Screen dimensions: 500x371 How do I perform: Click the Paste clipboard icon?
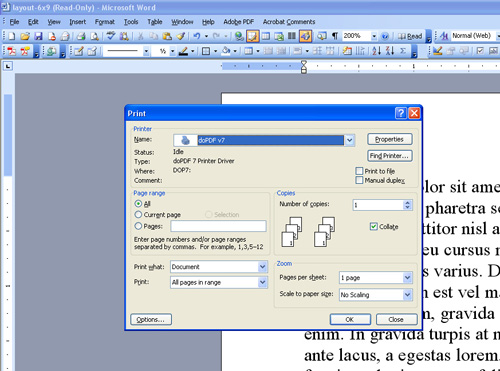tap(167, 36)
